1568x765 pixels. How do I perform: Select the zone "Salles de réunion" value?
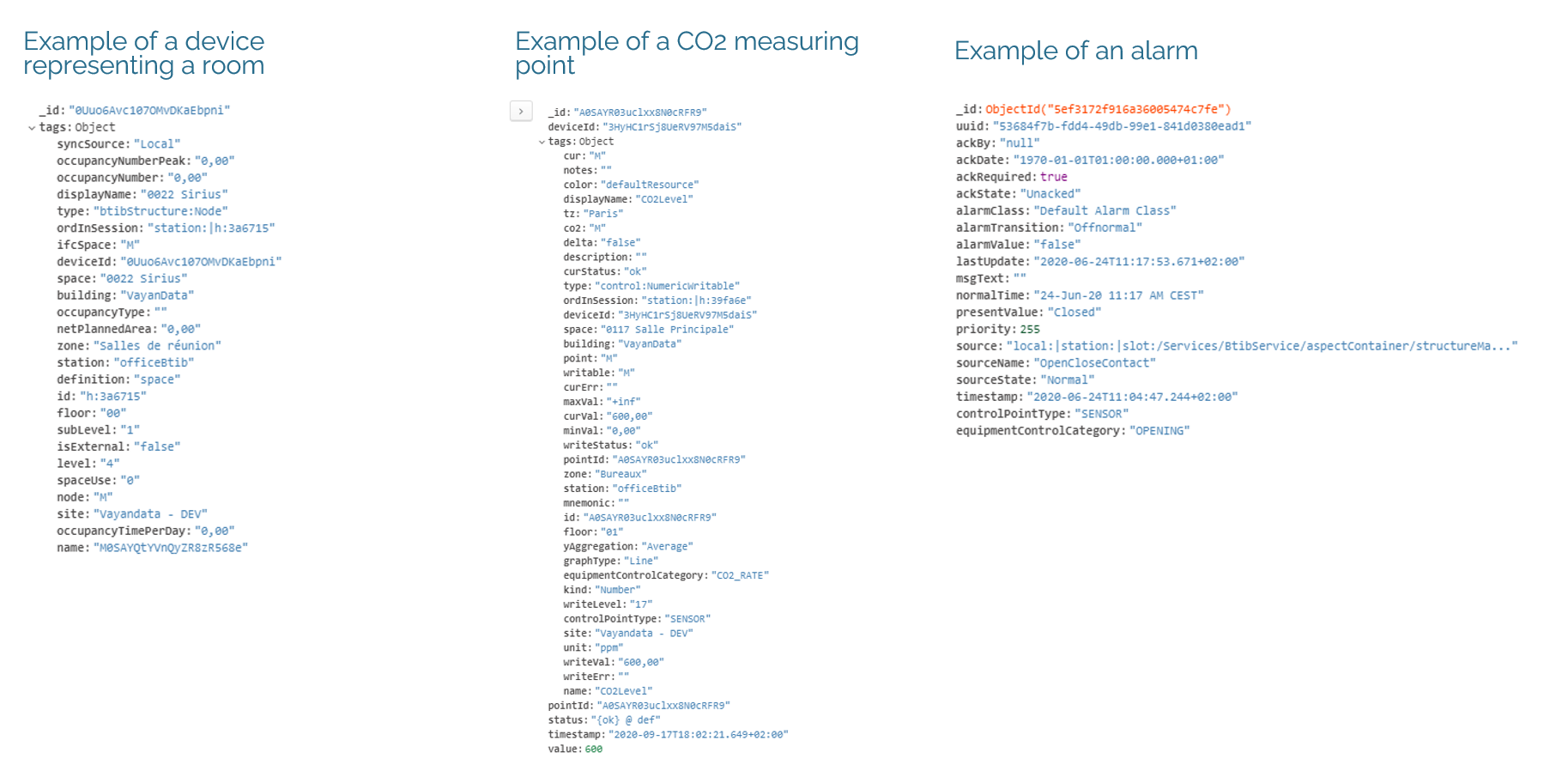point(157,346)
